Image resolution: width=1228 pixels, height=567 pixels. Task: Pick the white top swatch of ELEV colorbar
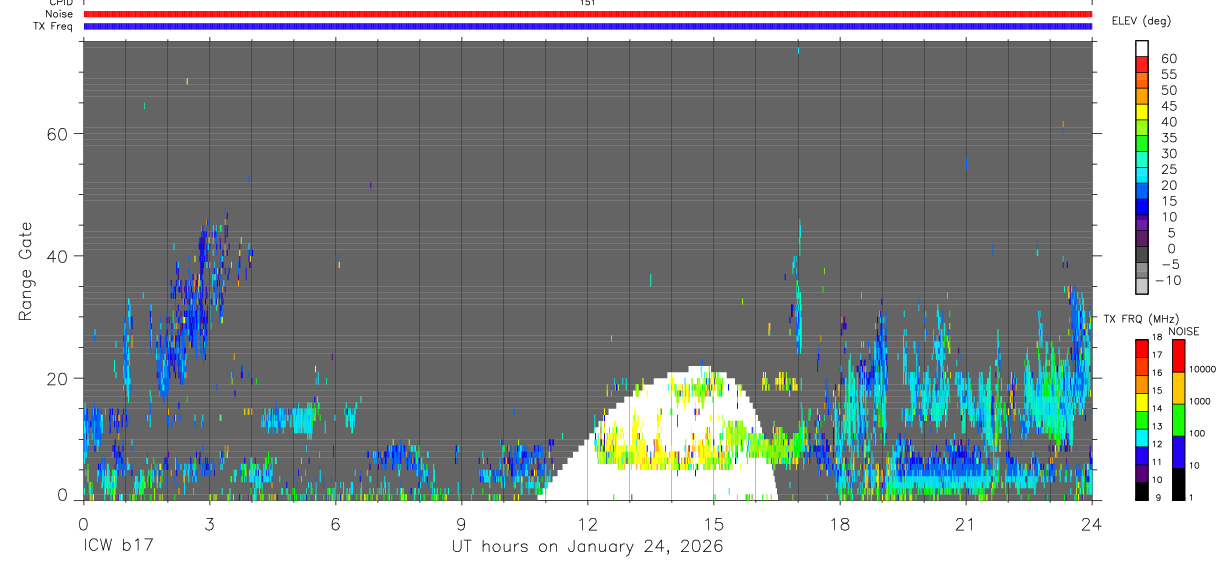coord(1142,48)
